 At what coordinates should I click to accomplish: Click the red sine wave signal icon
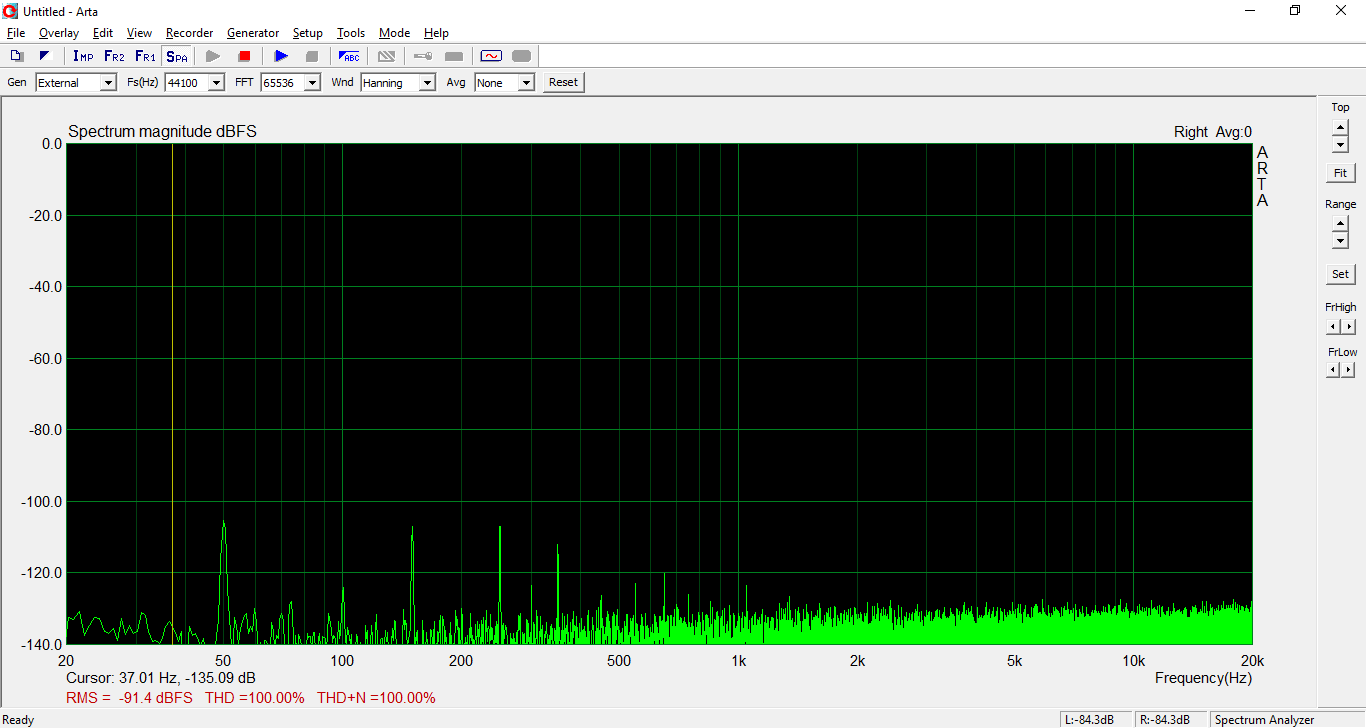click(x=490, y=56)
